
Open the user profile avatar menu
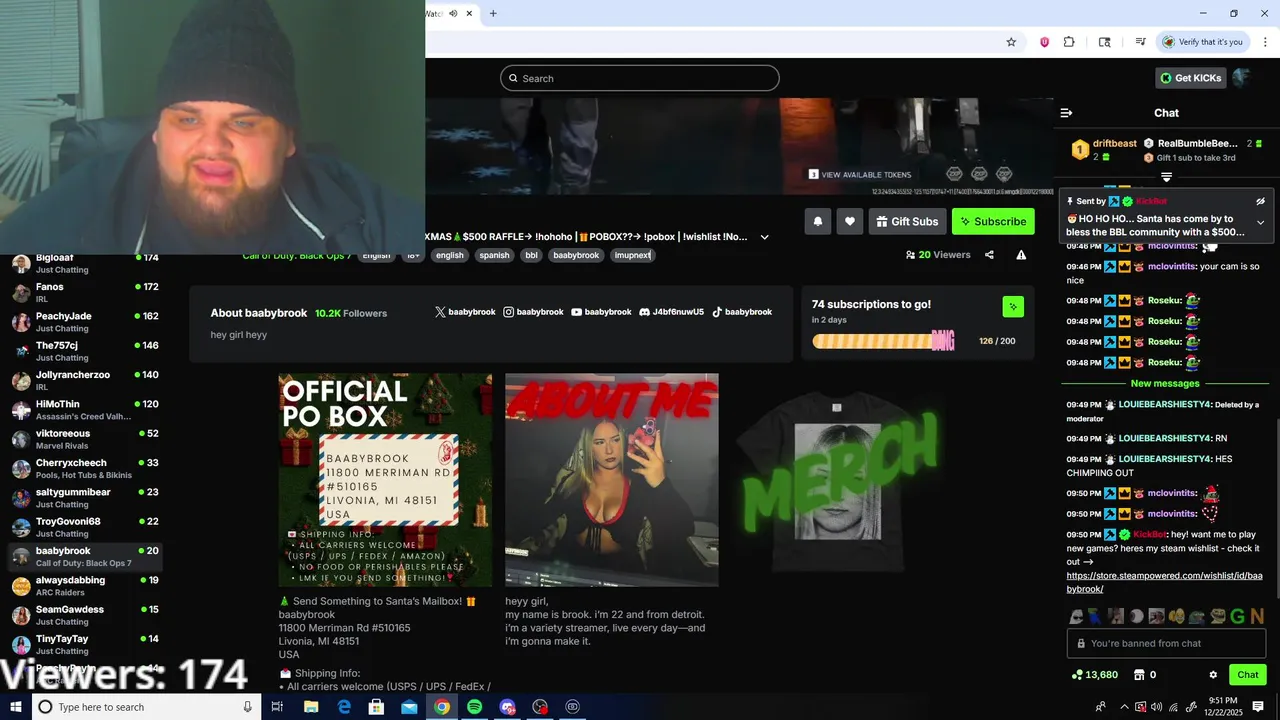tap(1242, 78)
